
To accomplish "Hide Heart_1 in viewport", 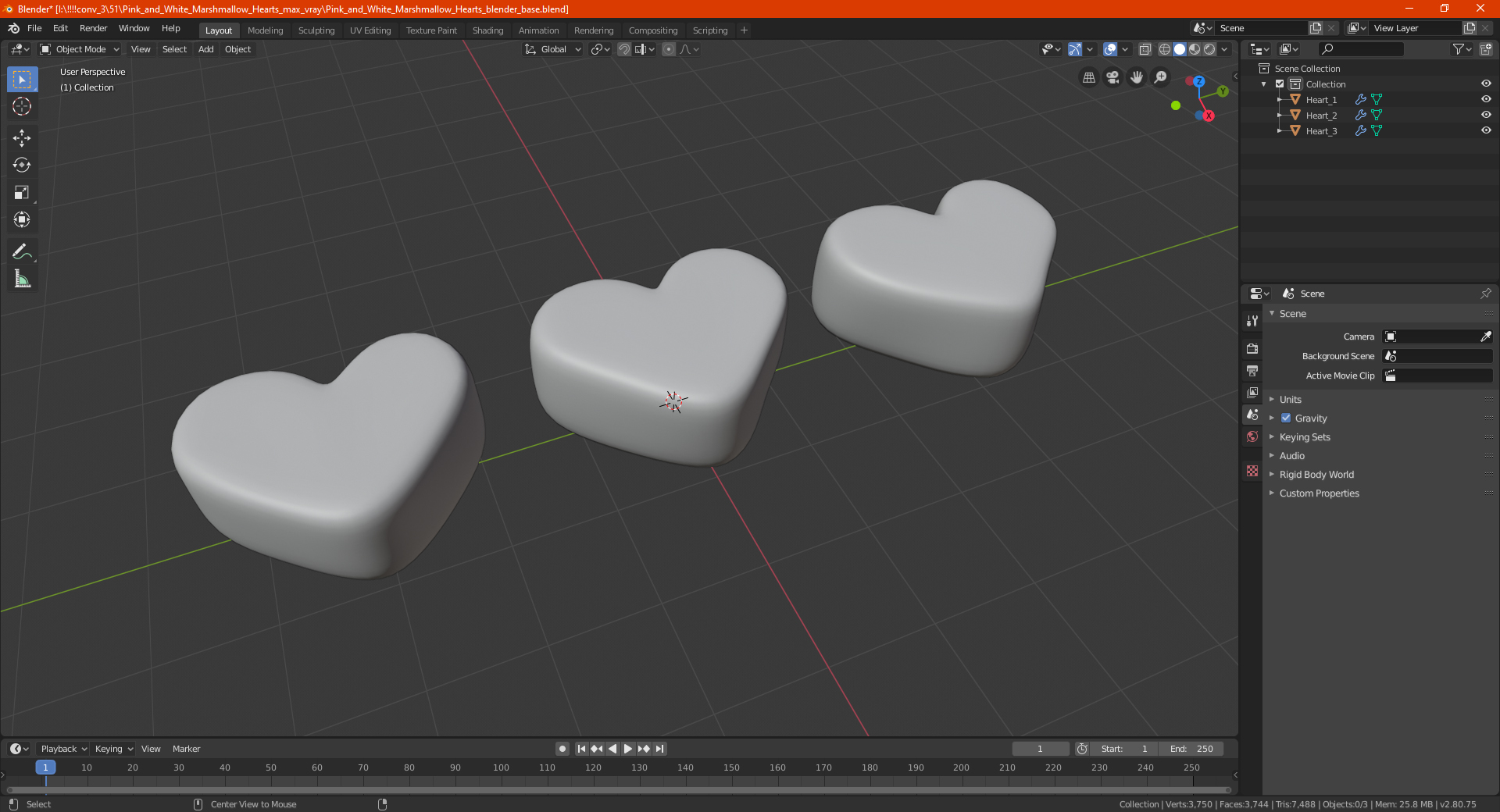I will point(1486,100).
